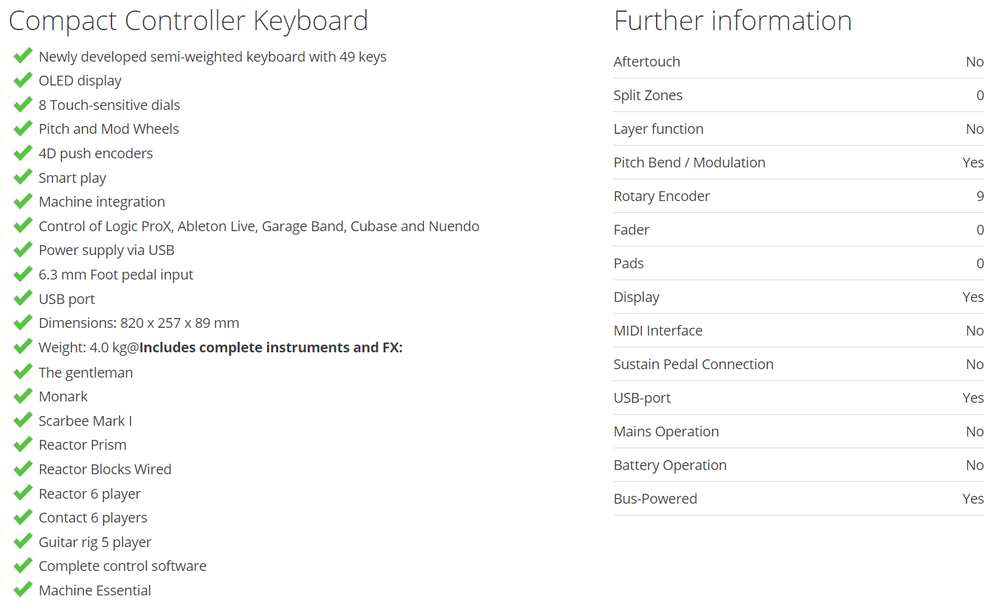The height and width of the screenshot is (615, 1000).
Task: Click the green tick beside Machine Essential
Action: point(22,589)
